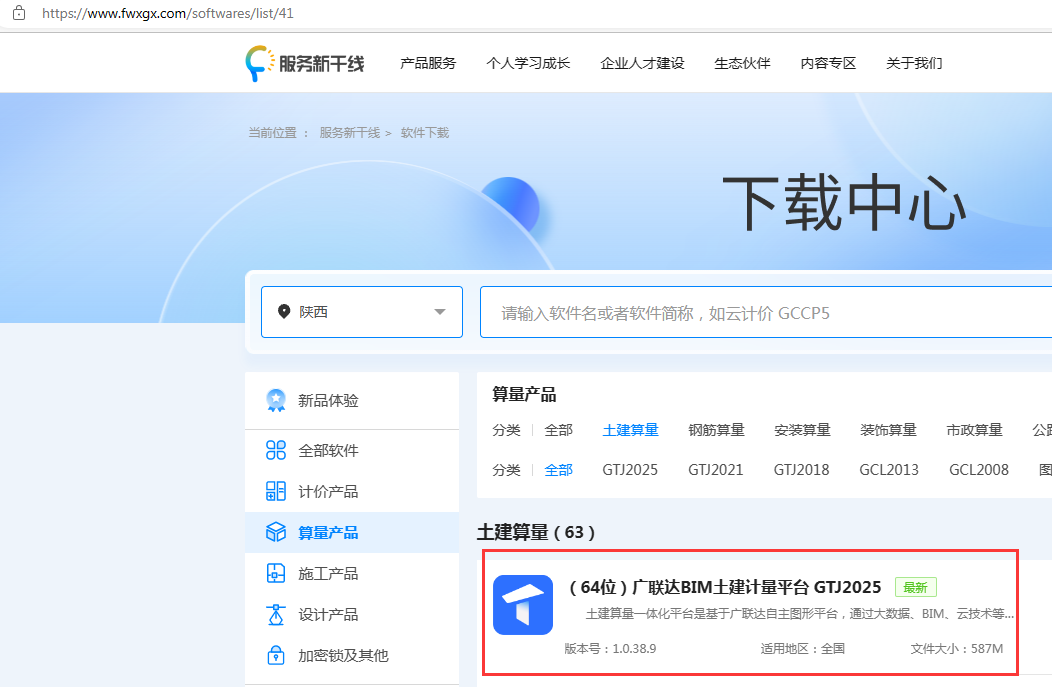The image size is (1052, 687).
Task: Filter by GCL2008 version
Action: coord(979,470)
